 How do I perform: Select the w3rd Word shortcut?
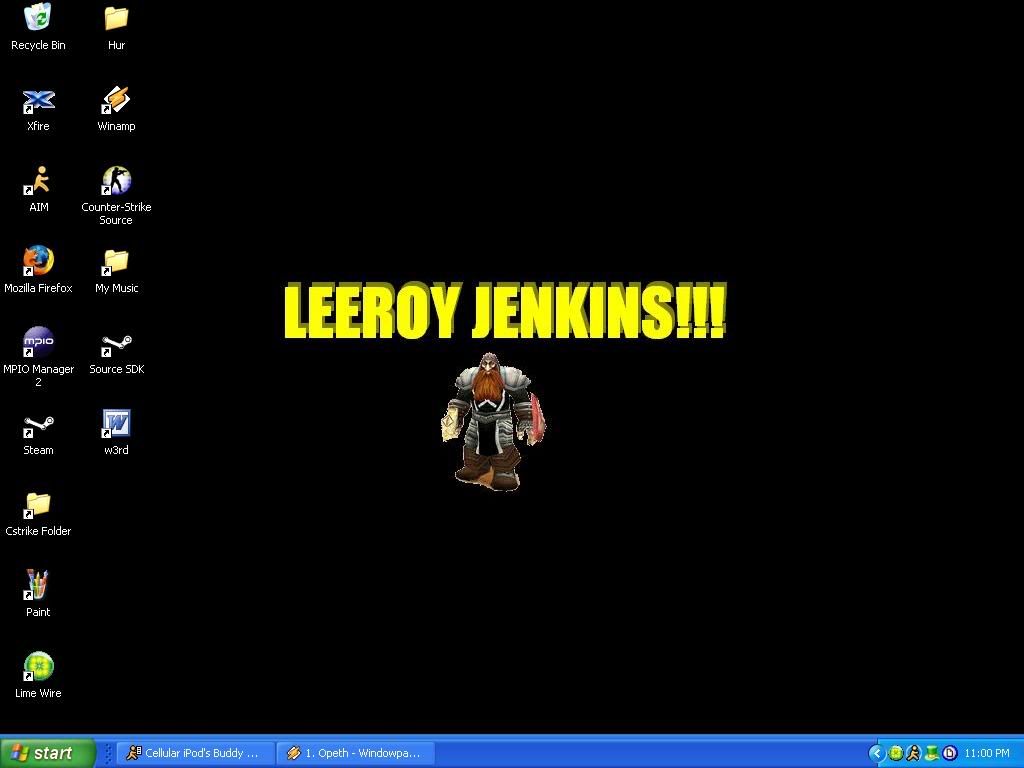pos(116,425)
